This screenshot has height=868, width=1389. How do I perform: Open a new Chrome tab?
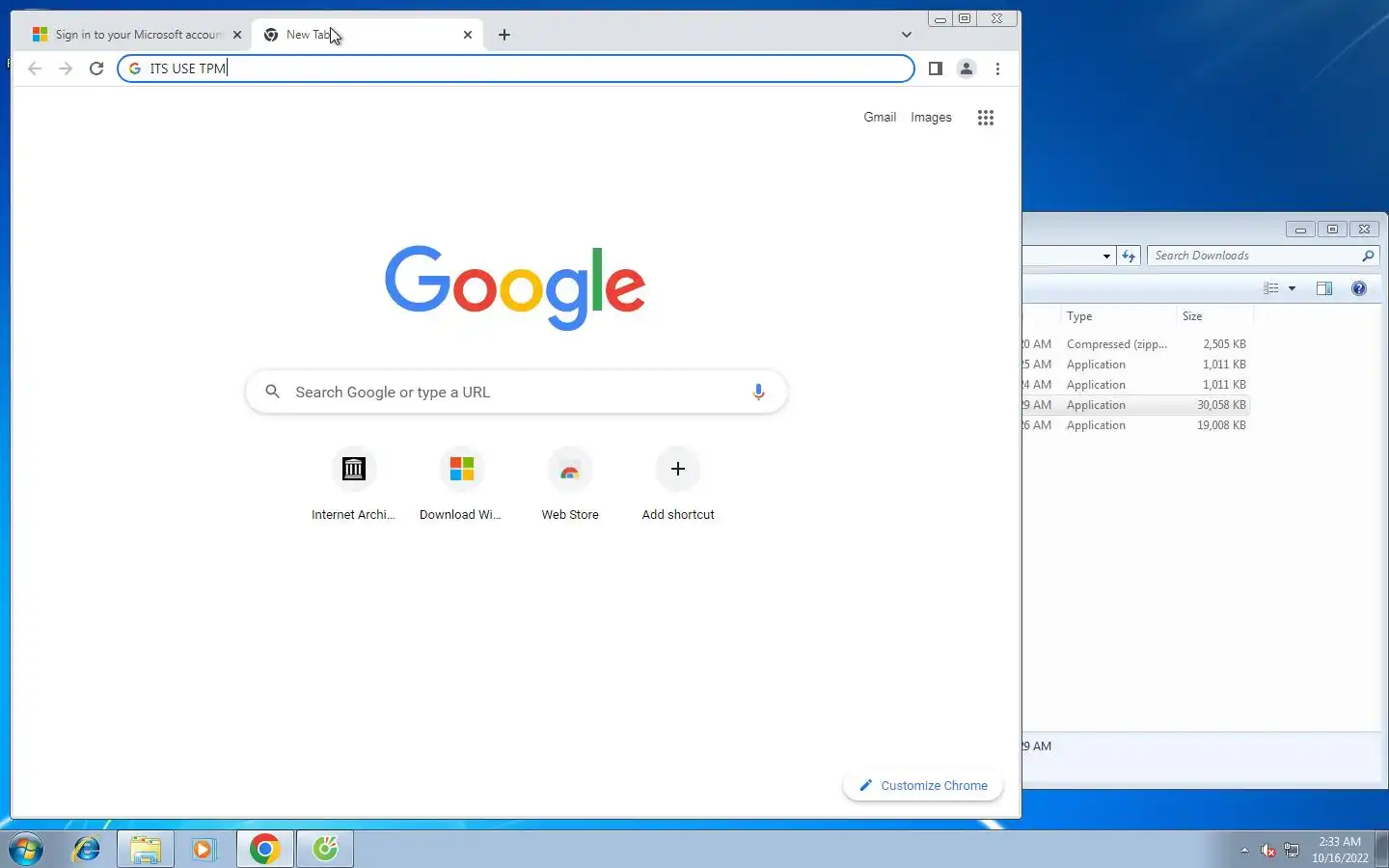tap(504, 35)
